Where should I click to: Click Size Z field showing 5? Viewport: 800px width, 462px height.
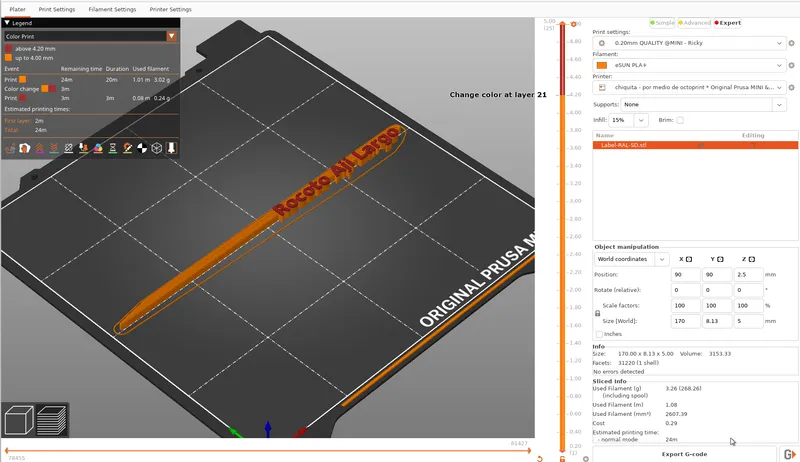pyautogui.click(x=748, y=321)
